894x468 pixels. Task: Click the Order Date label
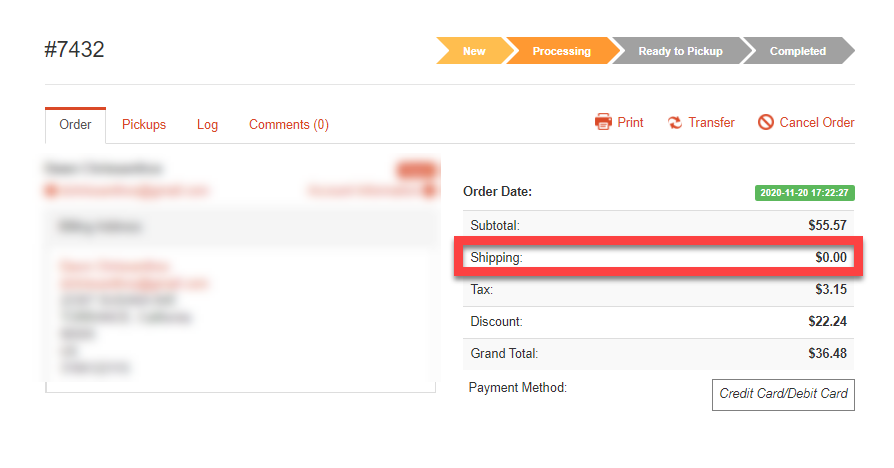[x=497, y=192]
